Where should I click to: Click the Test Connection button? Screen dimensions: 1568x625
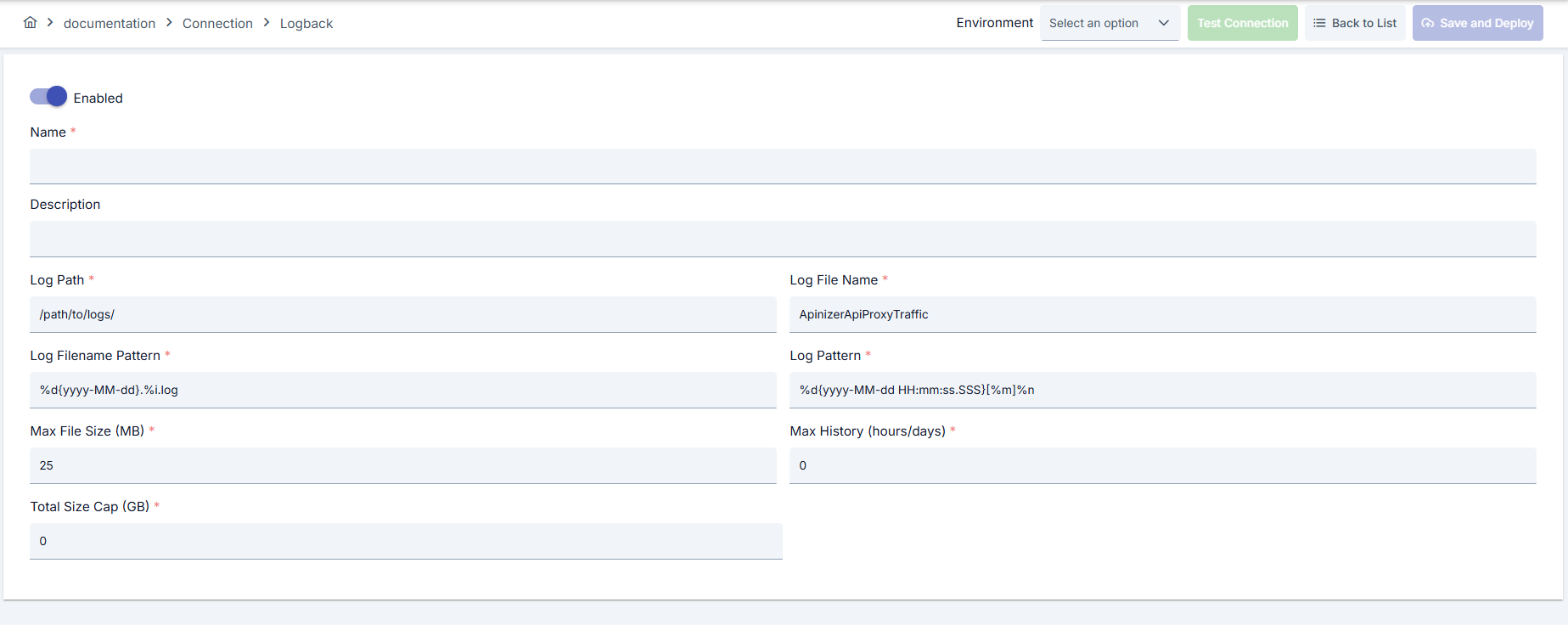[1242, 23]
